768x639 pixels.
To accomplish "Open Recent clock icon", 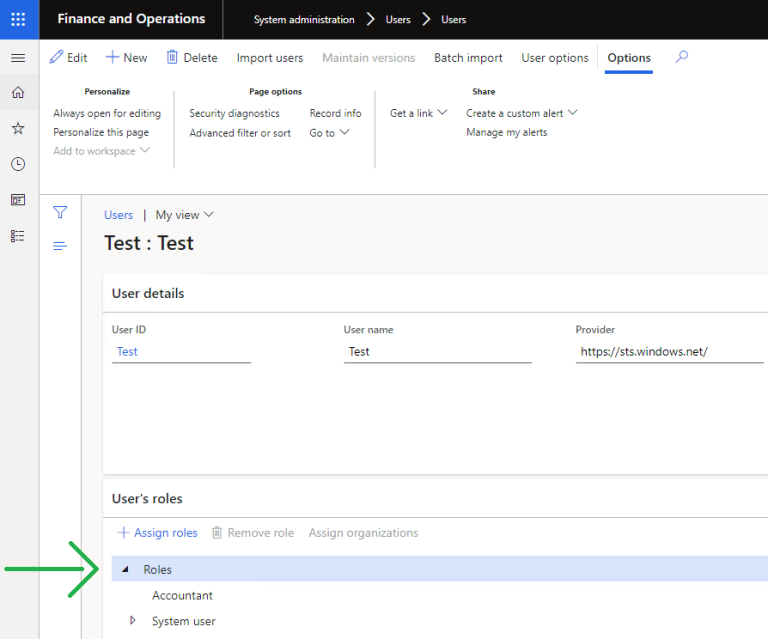I will [18, 164].
